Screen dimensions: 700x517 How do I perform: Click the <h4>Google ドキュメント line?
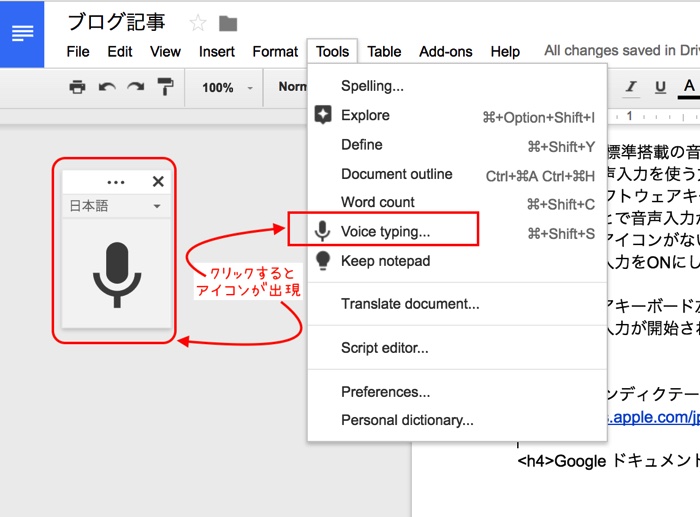click(608, 461)
